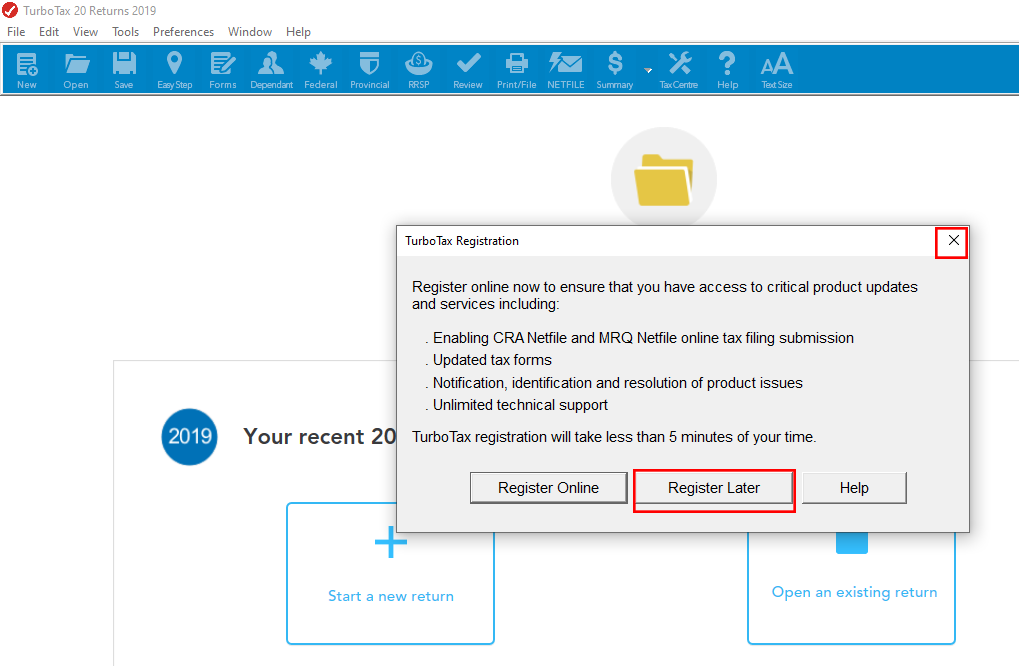Click the 'Unlimited technical support' bullet text
This screenshot has width=1019, height=666.
(520, 405)
